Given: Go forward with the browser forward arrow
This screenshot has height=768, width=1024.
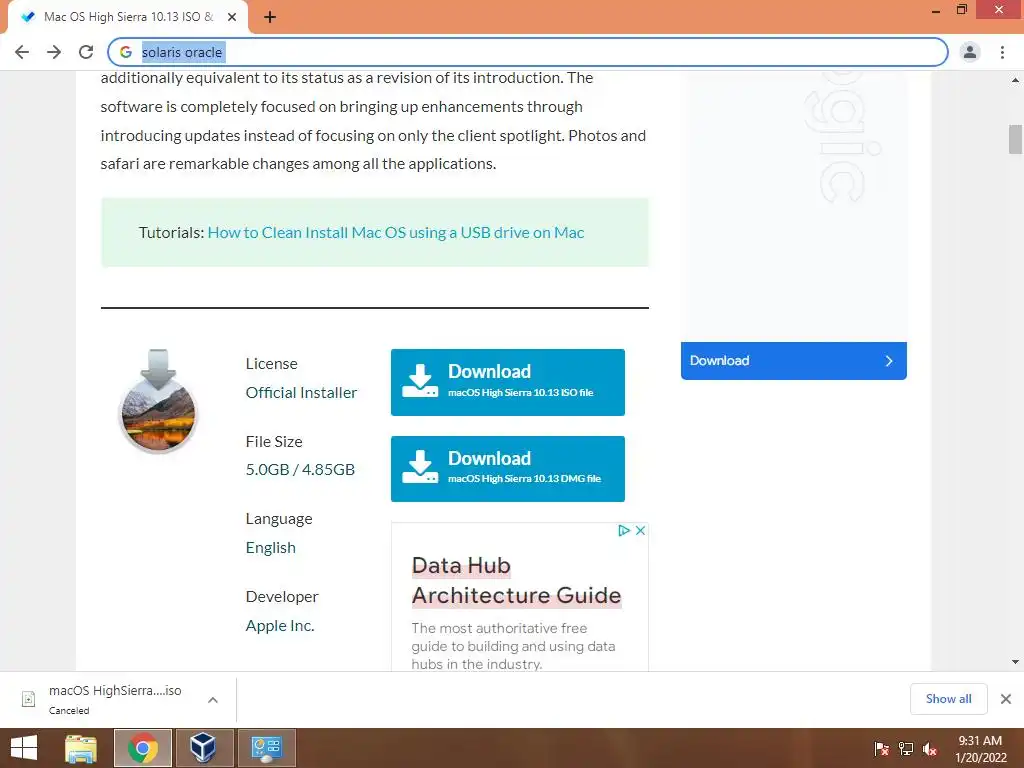Looking at the screenshot, I should 54,52.
